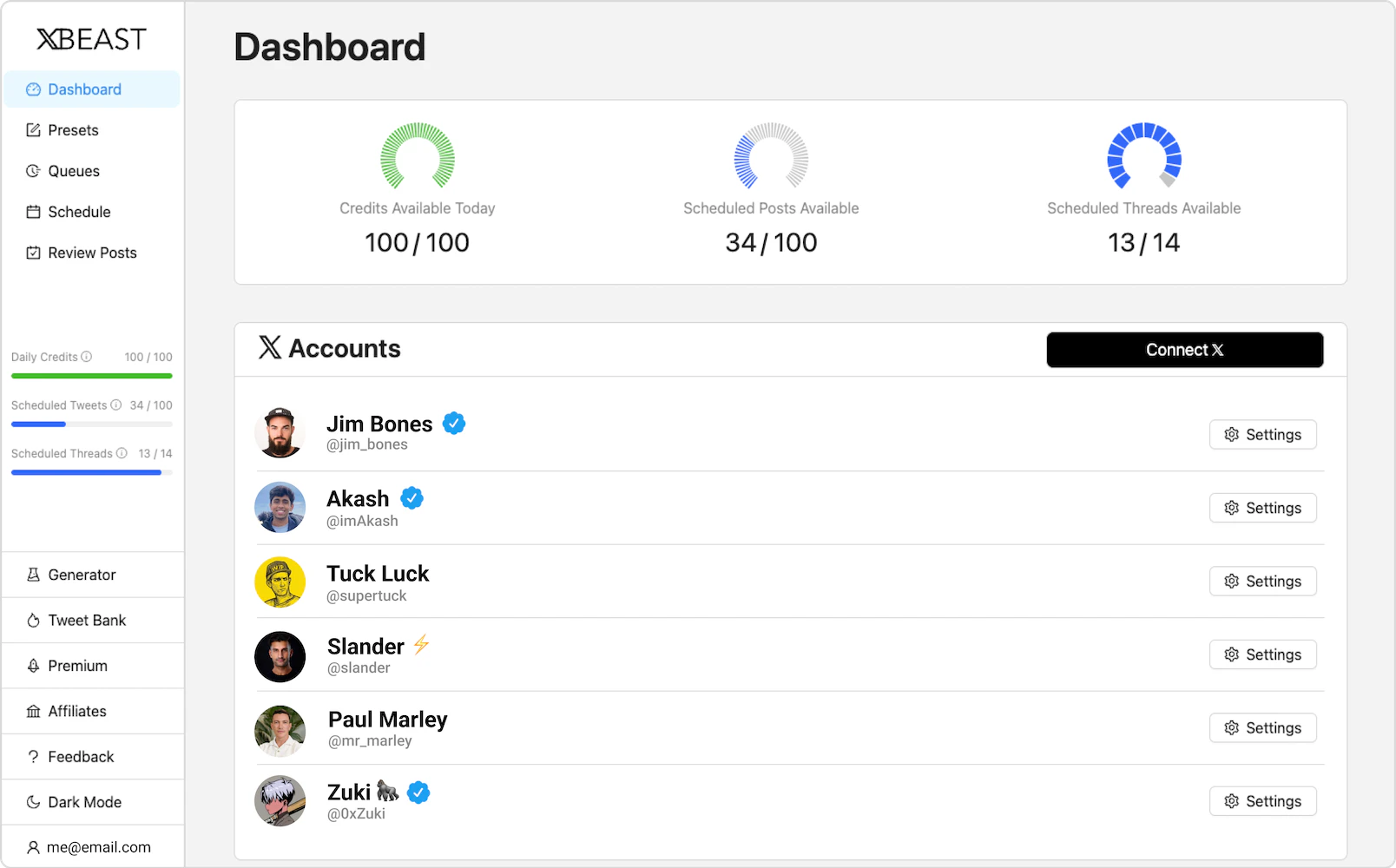Select the Queues clock icon
This screenshot has width=1396, height=868.
[x=33, y=170]
